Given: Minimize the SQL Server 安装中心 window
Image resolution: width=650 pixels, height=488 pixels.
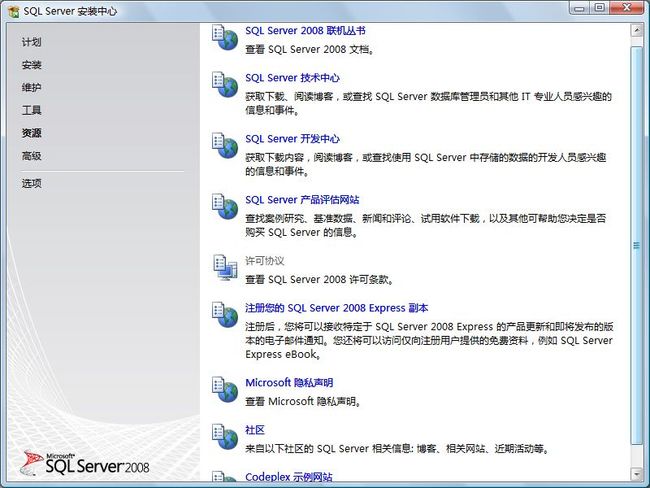Looking at the screenshot, I should coord(580,8).
